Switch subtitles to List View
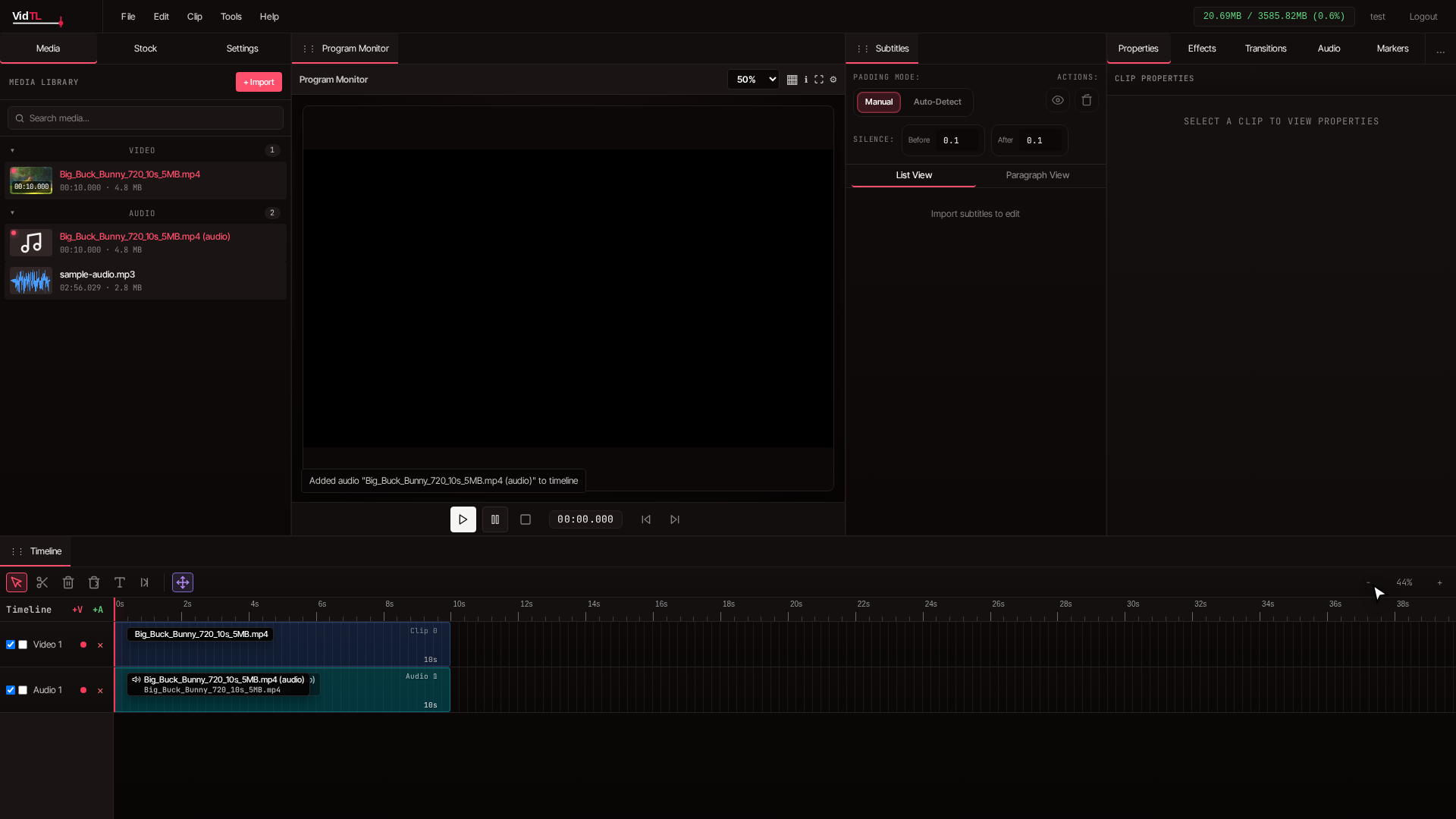Screen dimensions: 1456x819 (x=914, y=175)
